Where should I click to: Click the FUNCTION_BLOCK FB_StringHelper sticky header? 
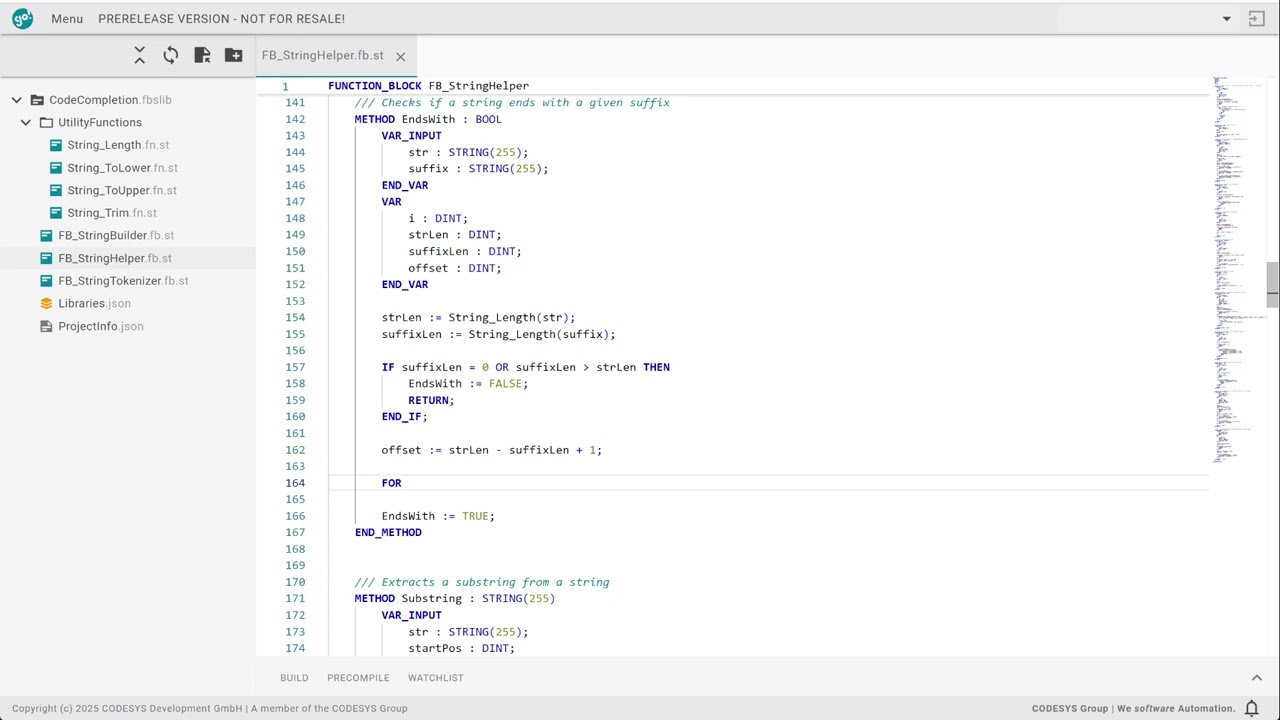coord(428,86)
